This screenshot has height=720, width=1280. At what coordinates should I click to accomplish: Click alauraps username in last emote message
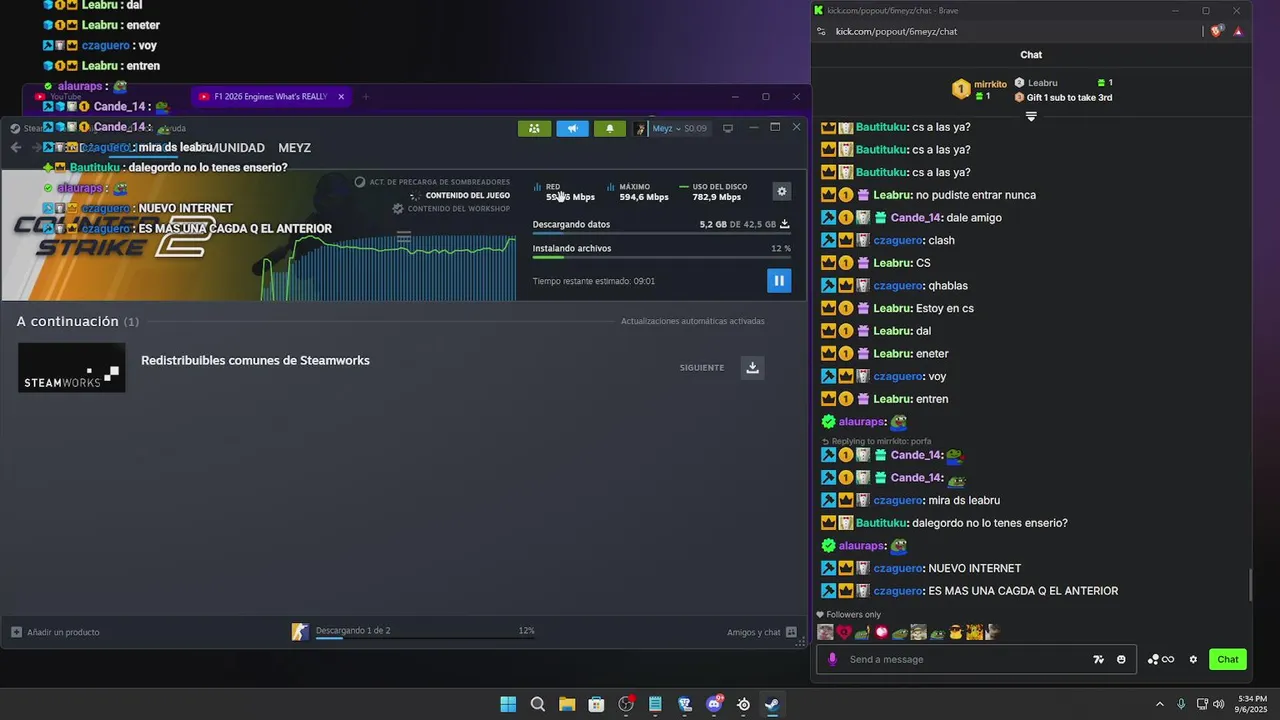[x=861, y=546]
